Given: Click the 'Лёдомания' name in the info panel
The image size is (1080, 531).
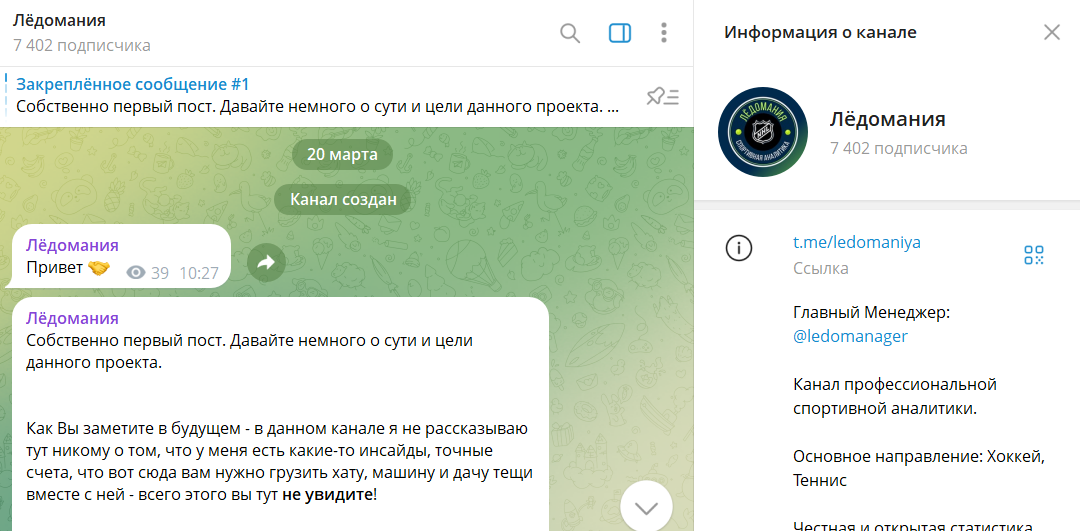Looking at the screenshot, I should point(887,119).
